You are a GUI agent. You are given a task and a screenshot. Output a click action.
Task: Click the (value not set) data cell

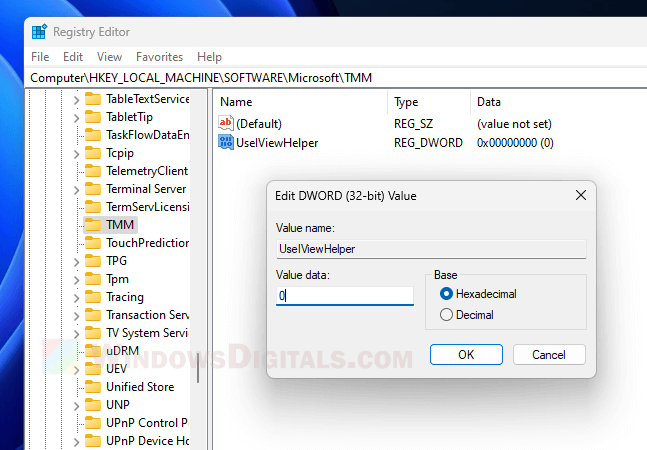point(514,124)
